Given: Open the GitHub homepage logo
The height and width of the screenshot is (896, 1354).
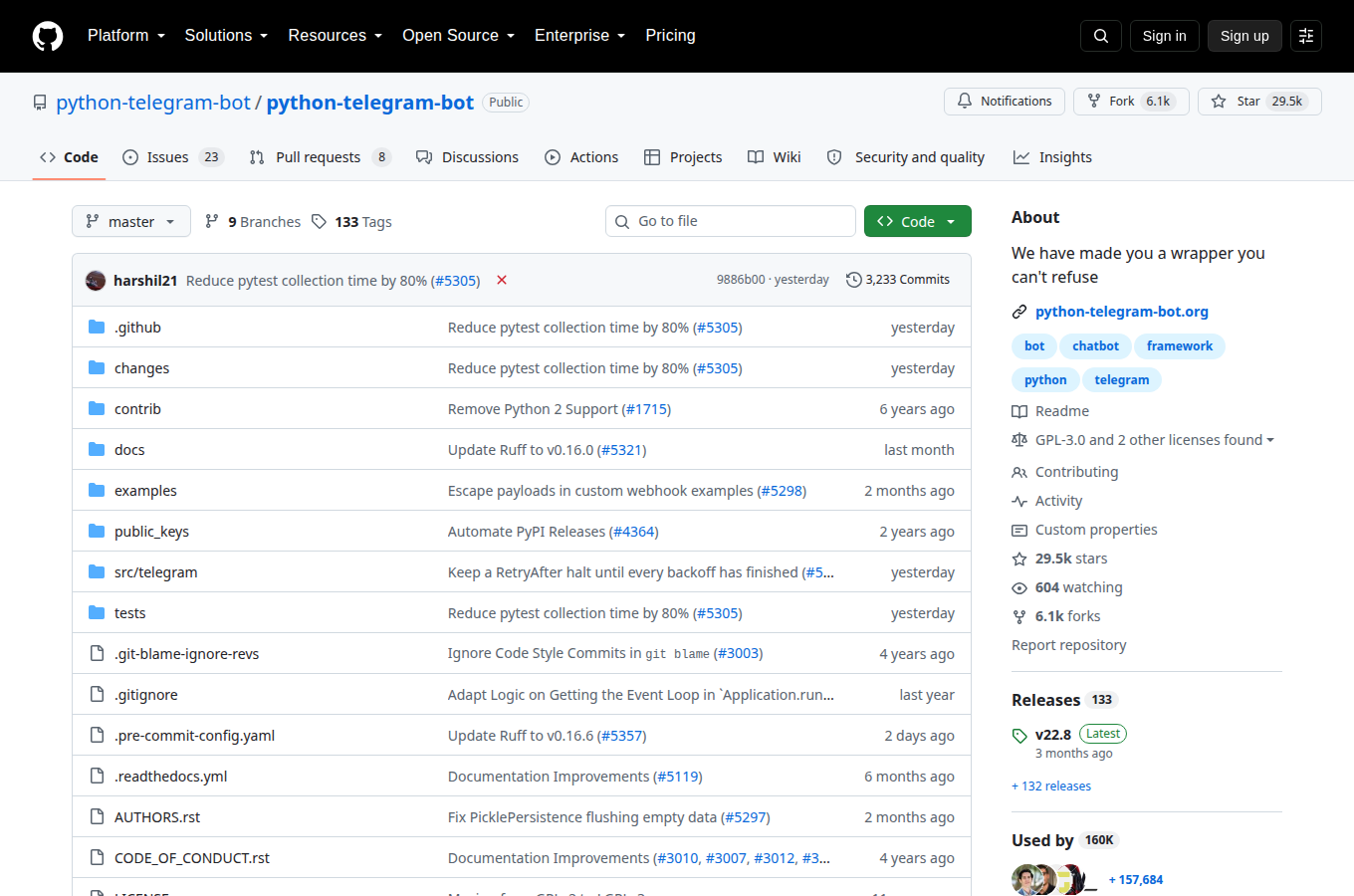Looking at the screenshot, I should [x=48, y=36].
